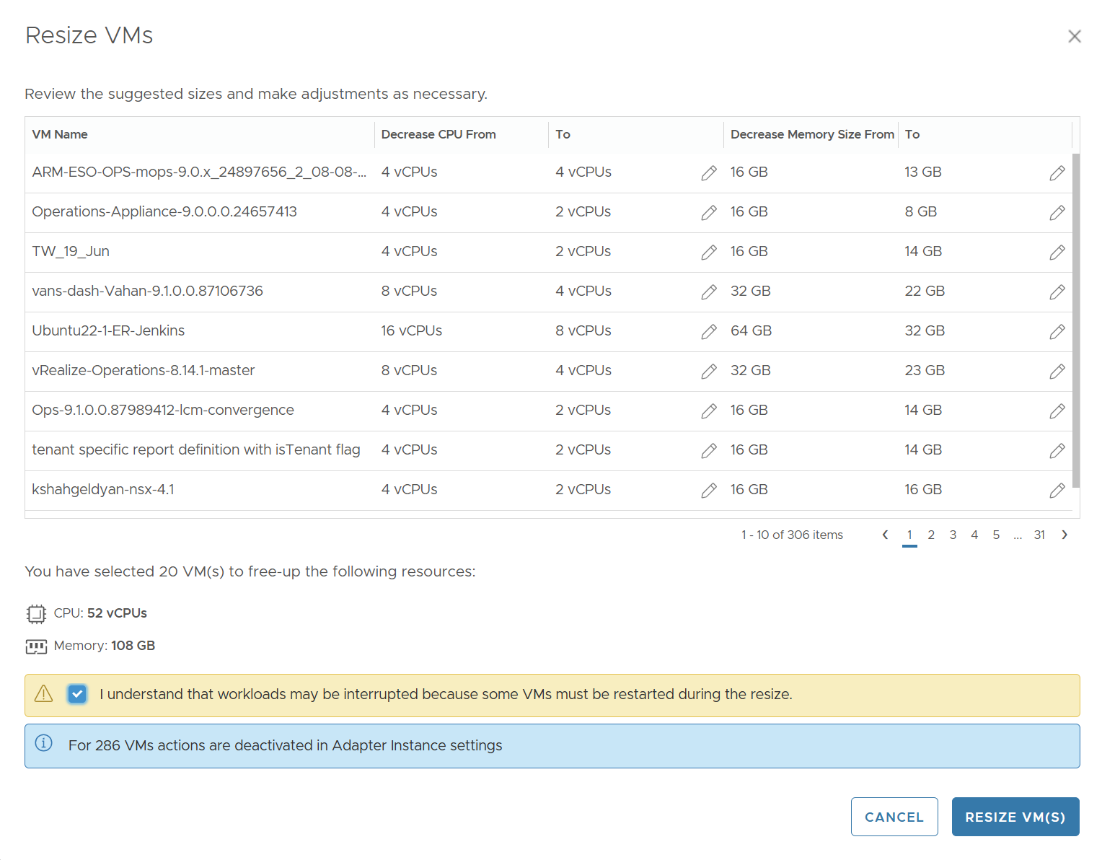Open page 31 of results
The width and height of the screenshot is (1102, 860).
pyautogui.click(x=1039, y=535)
